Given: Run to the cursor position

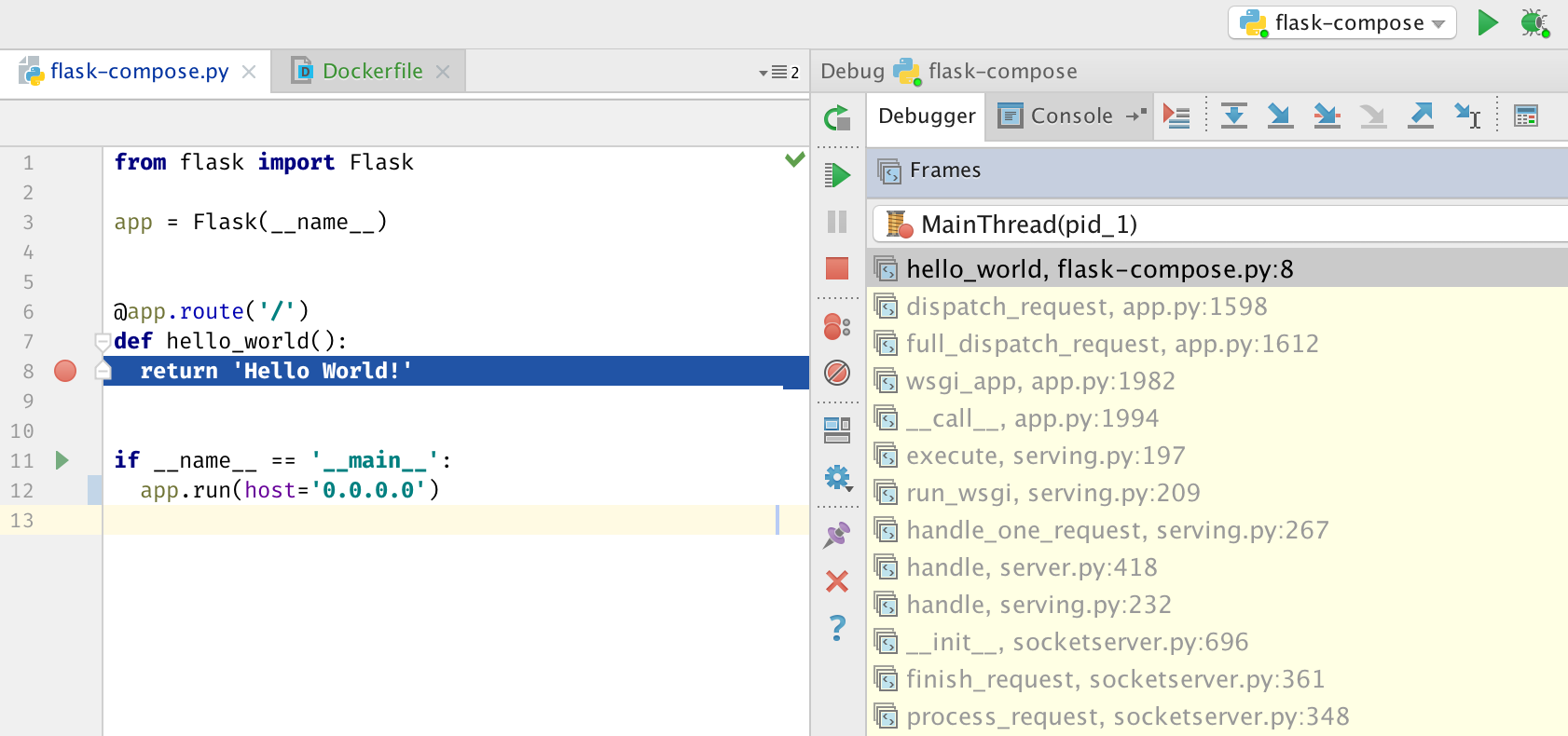Looking at the screenshot, I should 1467,116.
